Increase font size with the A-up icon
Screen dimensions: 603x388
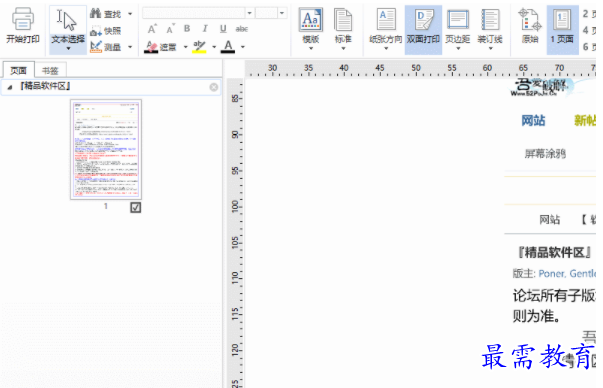tap(152, 29)
